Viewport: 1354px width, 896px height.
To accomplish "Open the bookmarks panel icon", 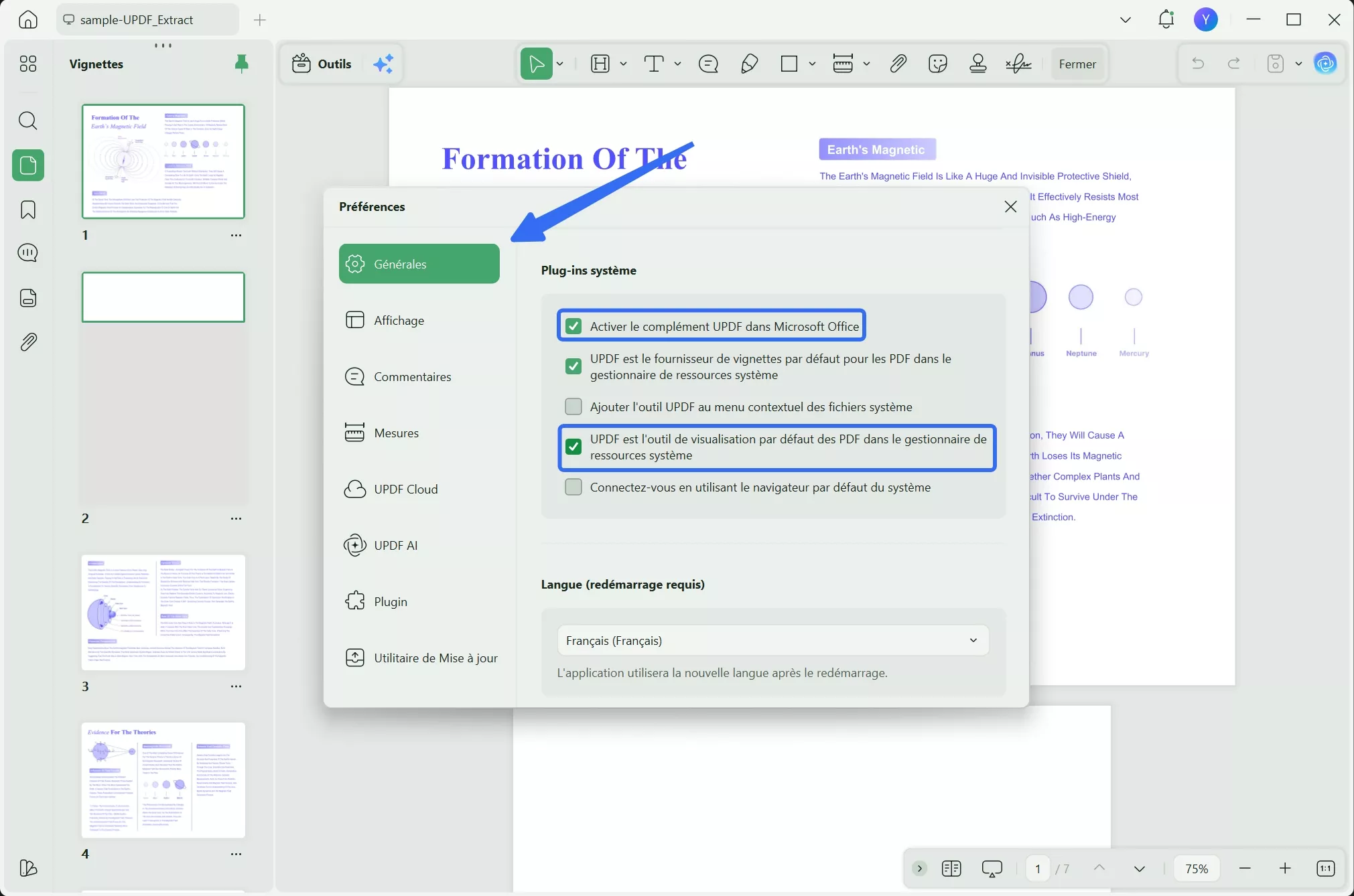I will (27, 210).
